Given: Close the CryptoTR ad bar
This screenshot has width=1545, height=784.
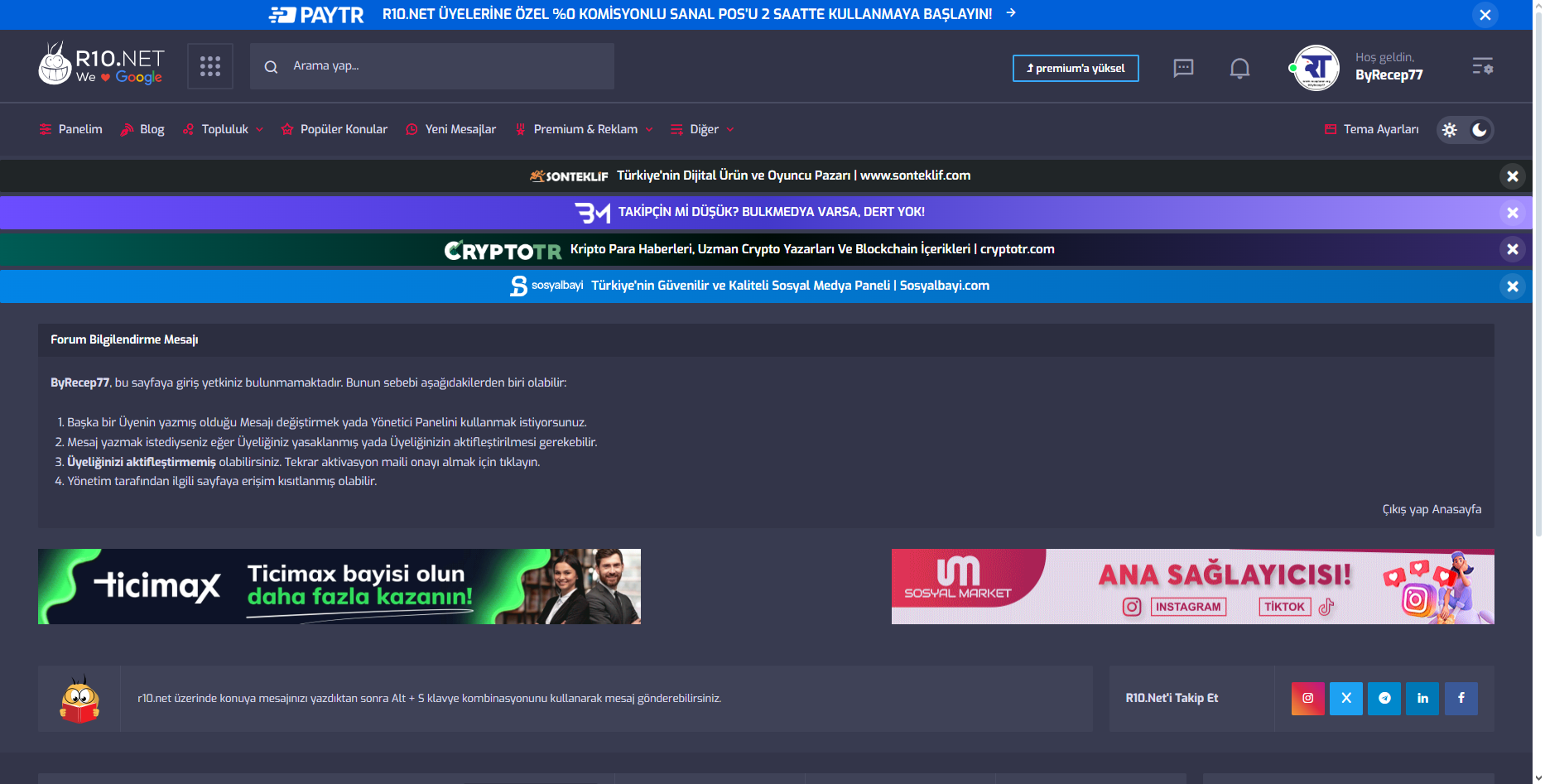Looking at the screenshot, I should (1513, 249).
